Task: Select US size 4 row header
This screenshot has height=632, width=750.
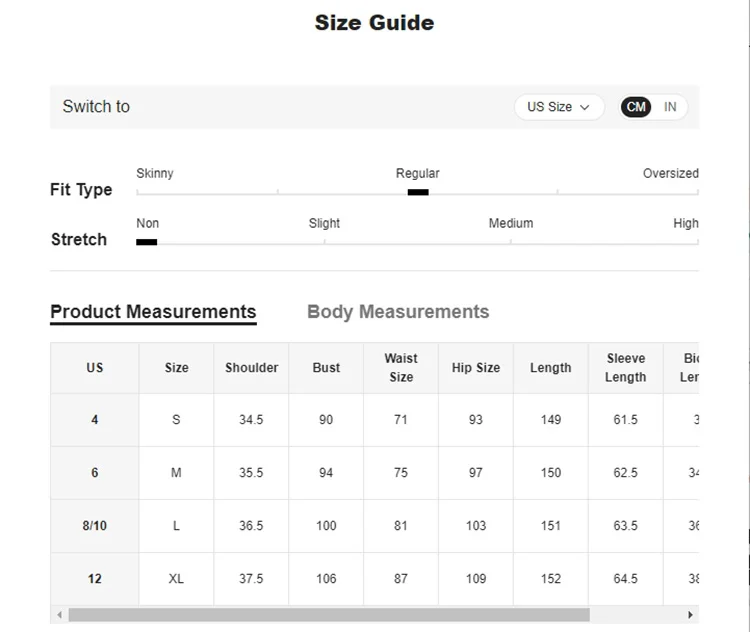Action: click(95, 420)
